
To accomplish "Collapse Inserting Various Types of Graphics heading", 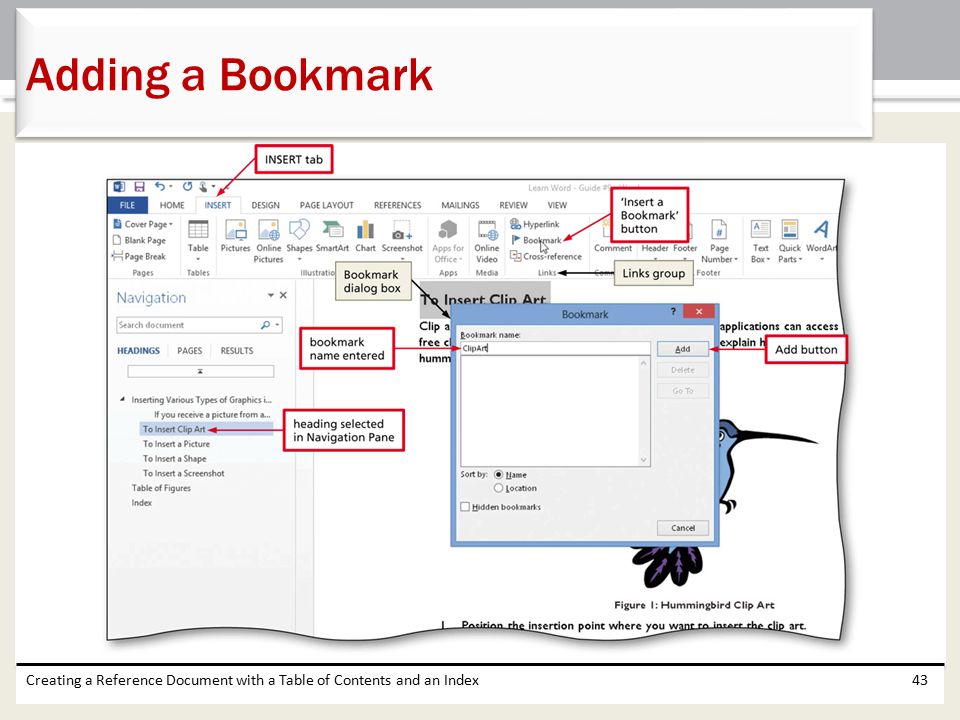I will tap(122, 399).
